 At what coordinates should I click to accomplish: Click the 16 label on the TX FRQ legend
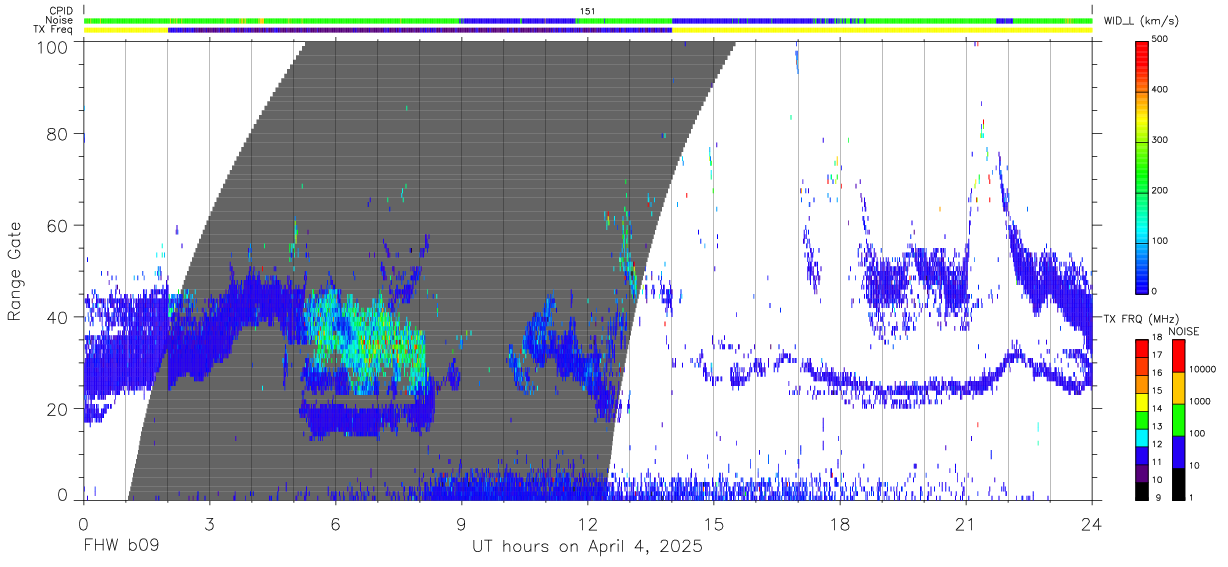1156,372
